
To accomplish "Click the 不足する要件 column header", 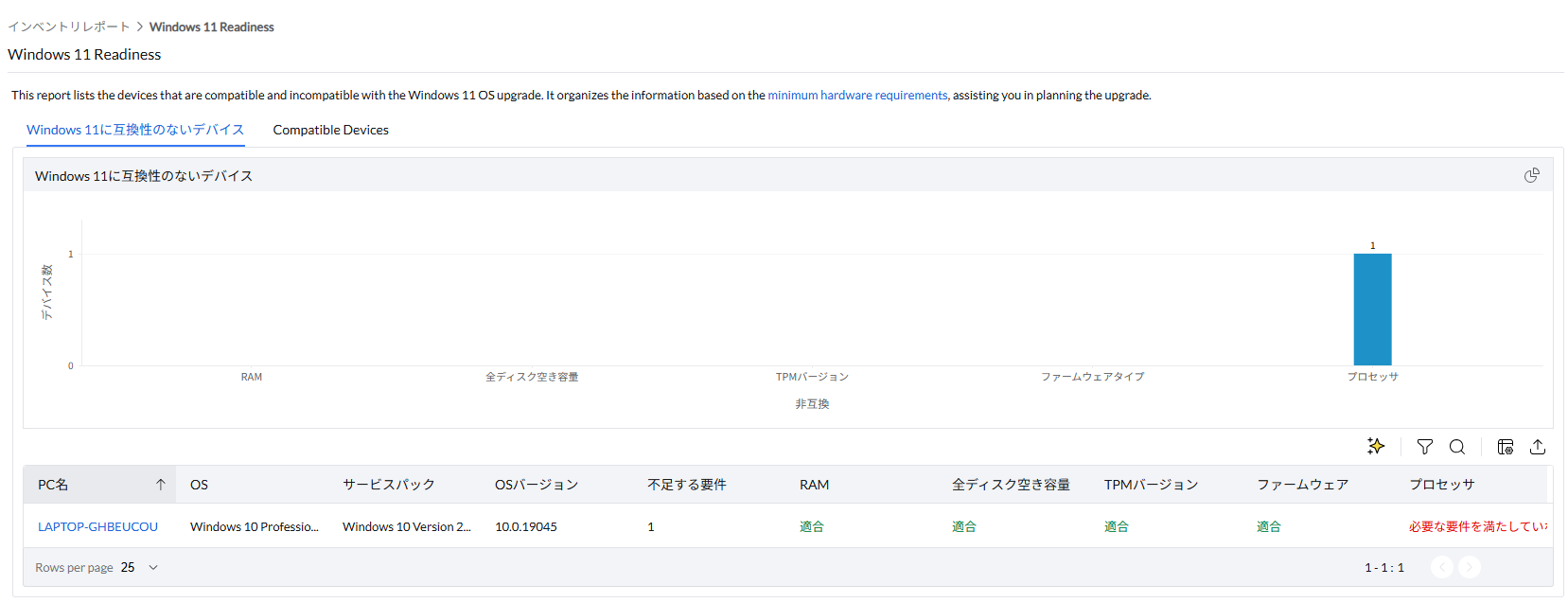I will point(687,485).
